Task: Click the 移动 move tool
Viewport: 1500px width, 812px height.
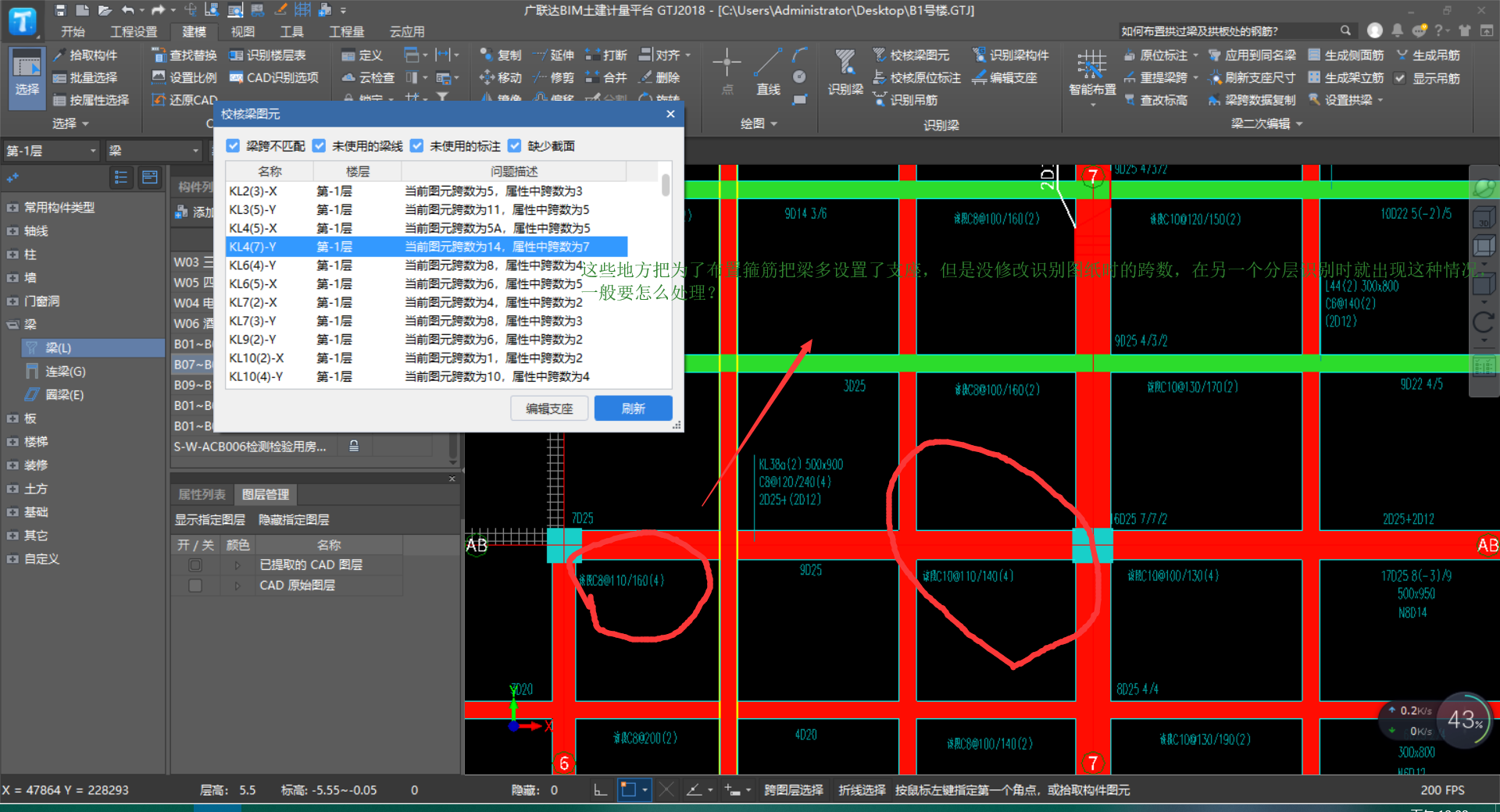Action: [x=500, y=78]
